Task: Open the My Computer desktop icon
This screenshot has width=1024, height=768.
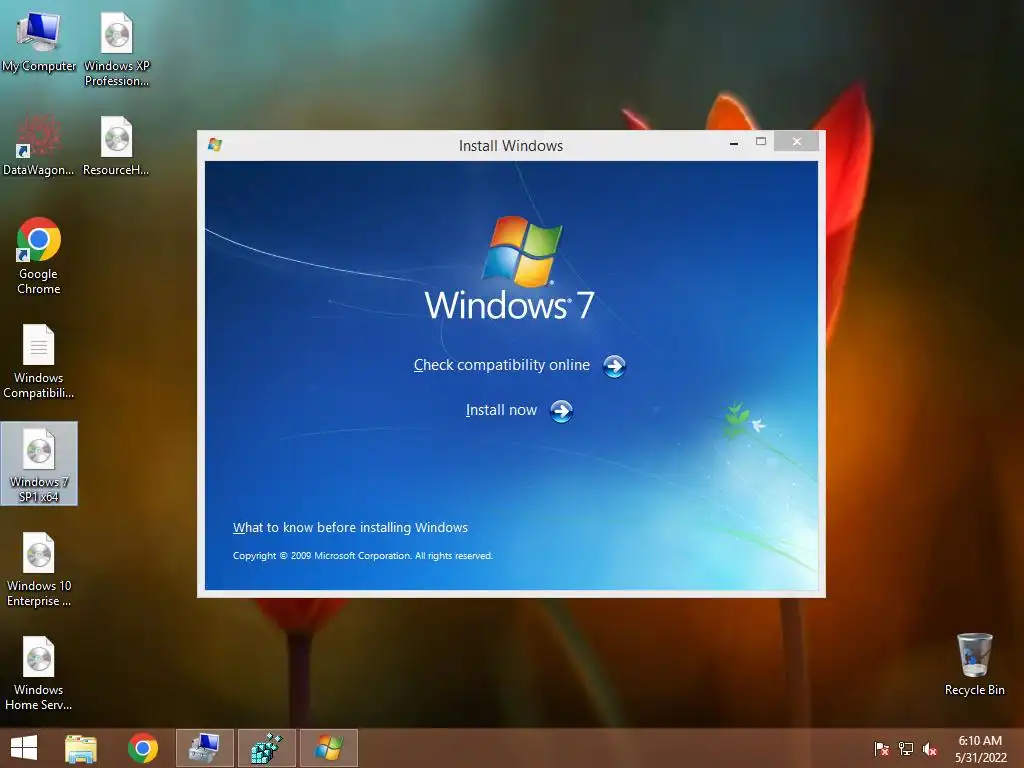Action: [x=39, y=42]
